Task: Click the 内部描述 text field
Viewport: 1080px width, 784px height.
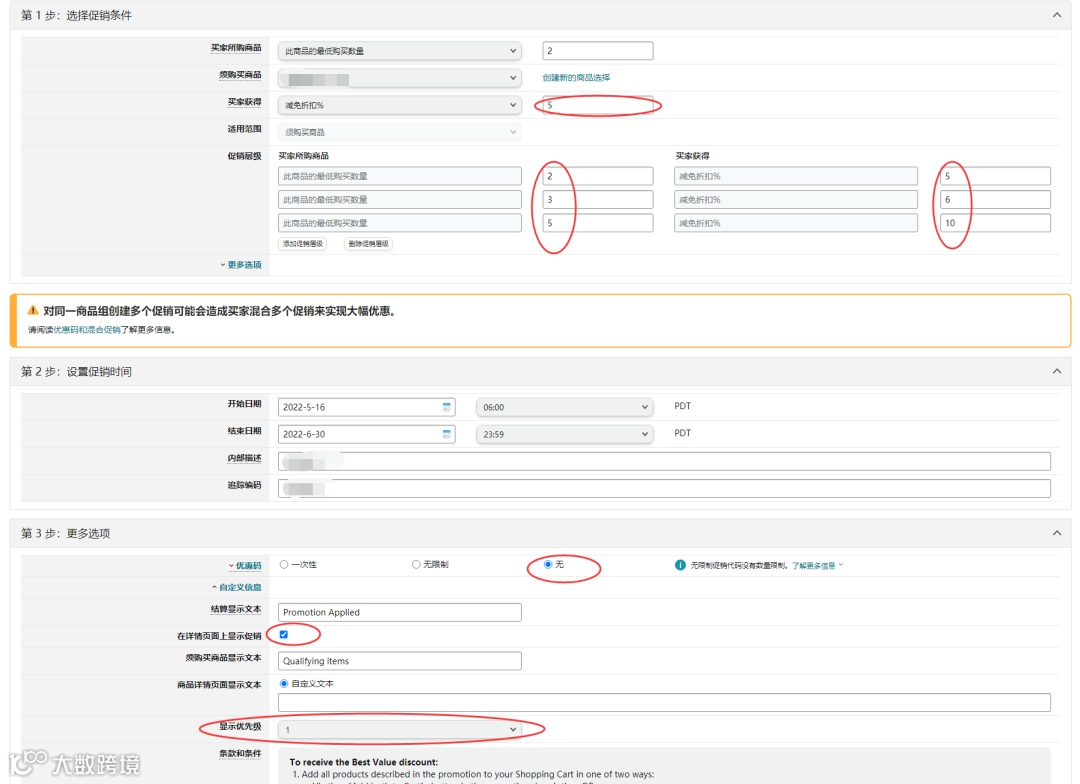Action: coord(664,462)
